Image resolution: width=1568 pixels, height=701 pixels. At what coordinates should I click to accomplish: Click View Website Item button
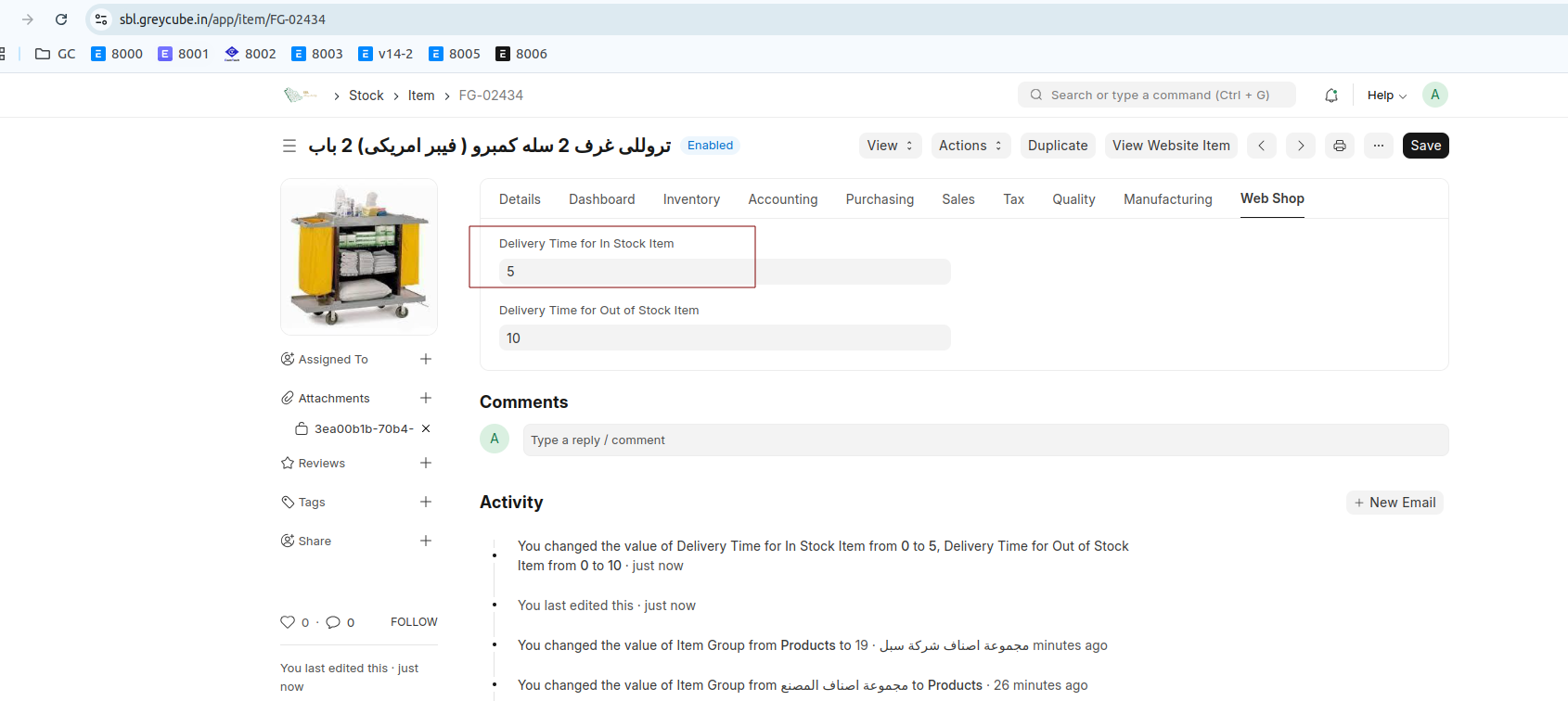1171,146
